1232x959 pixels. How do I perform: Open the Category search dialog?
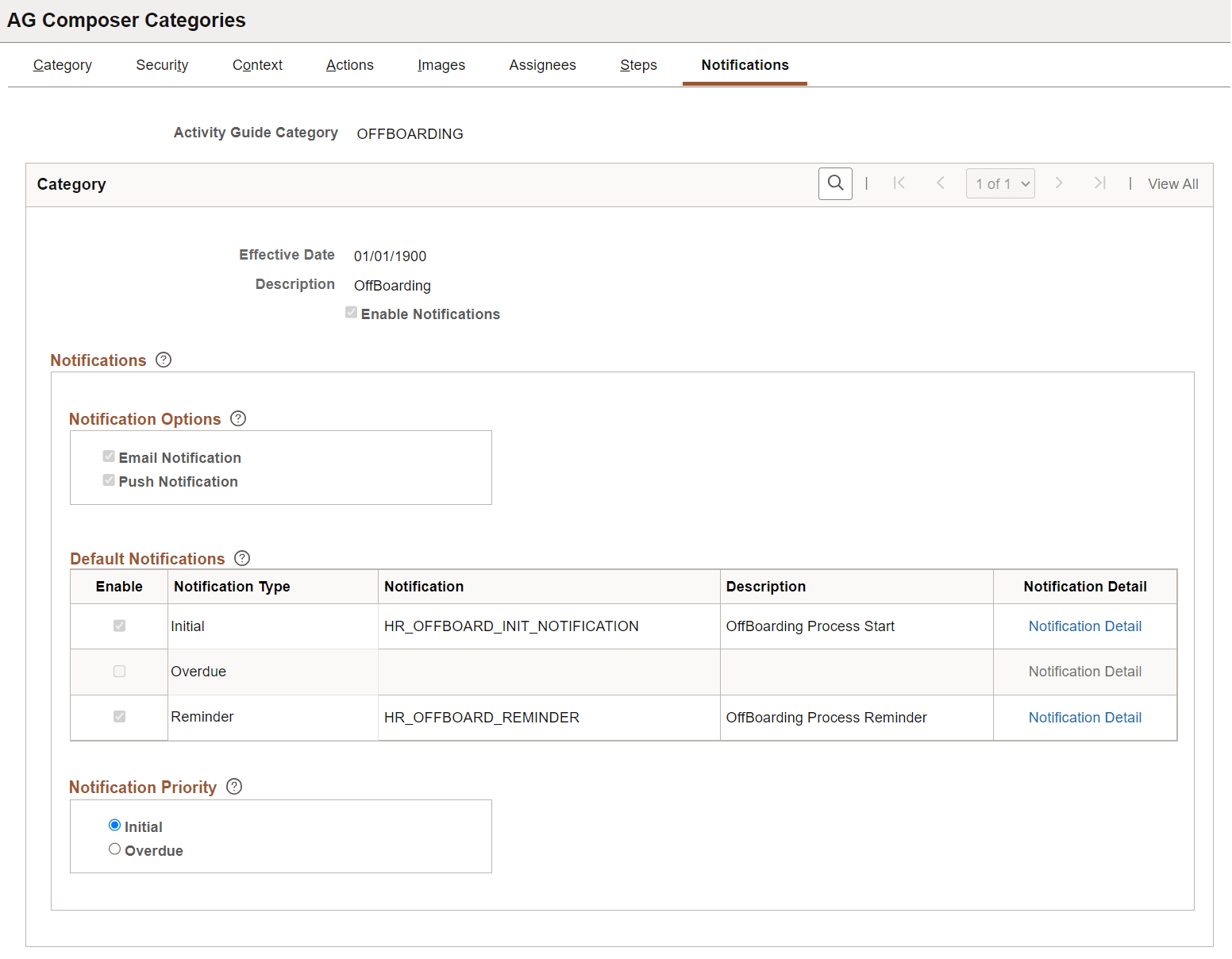pos(835,183)
